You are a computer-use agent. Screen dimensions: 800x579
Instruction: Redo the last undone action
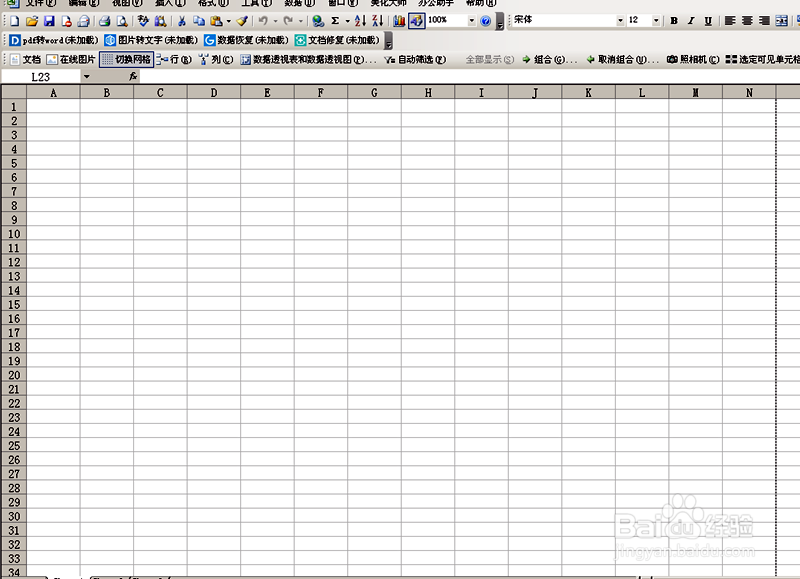pyautogui.click(x=289, y=21)
